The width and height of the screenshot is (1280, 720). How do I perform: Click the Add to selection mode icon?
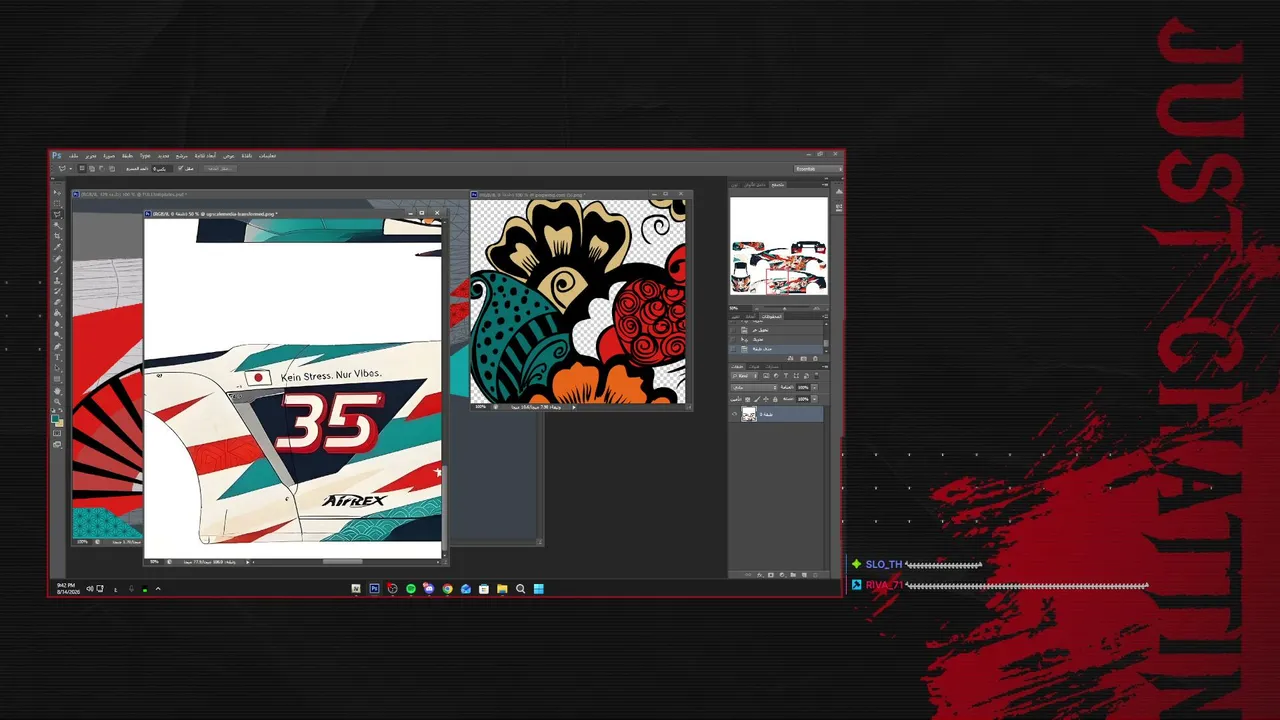pos(90,168)
